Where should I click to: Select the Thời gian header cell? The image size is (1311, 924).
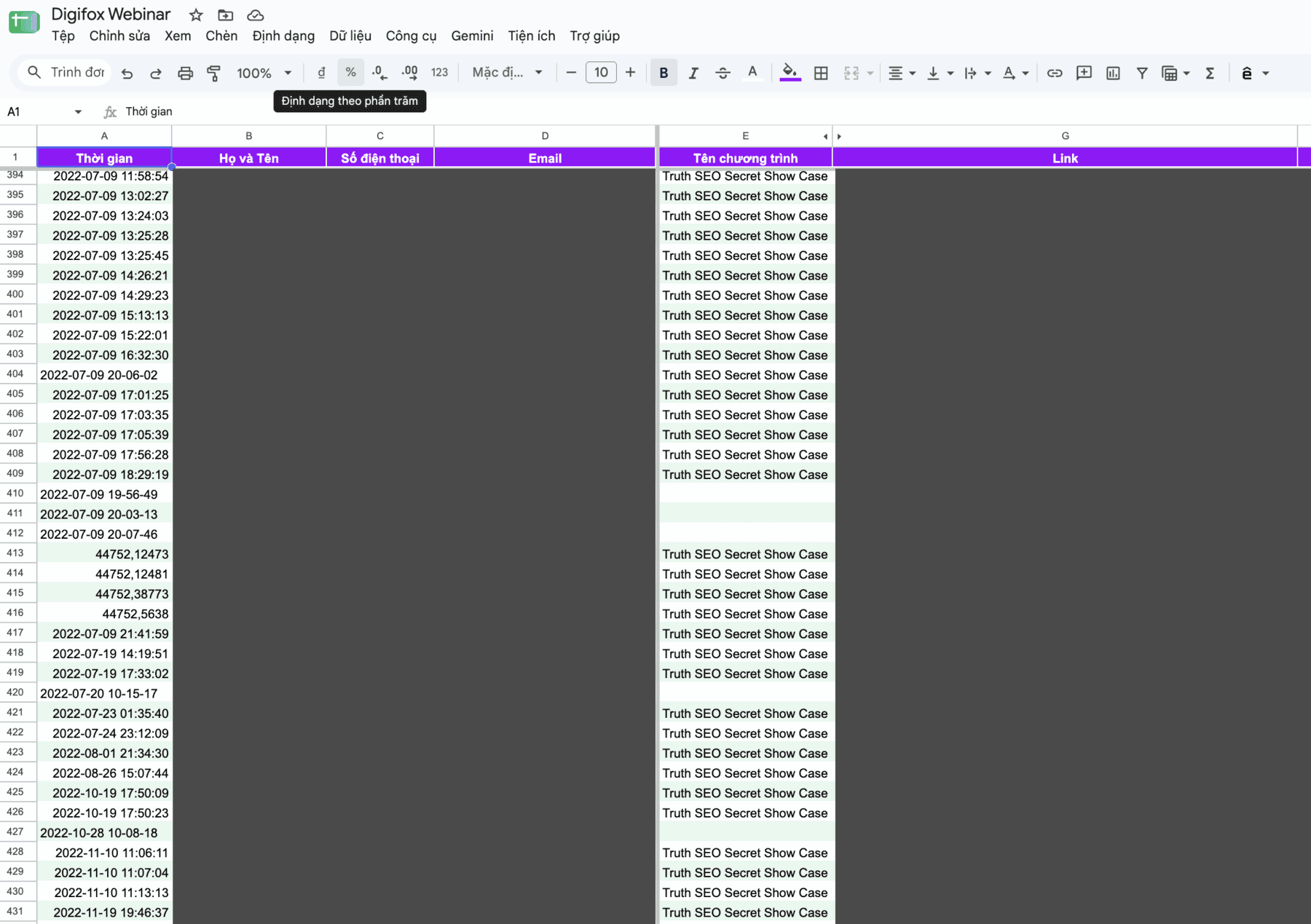tap(104, 158)
